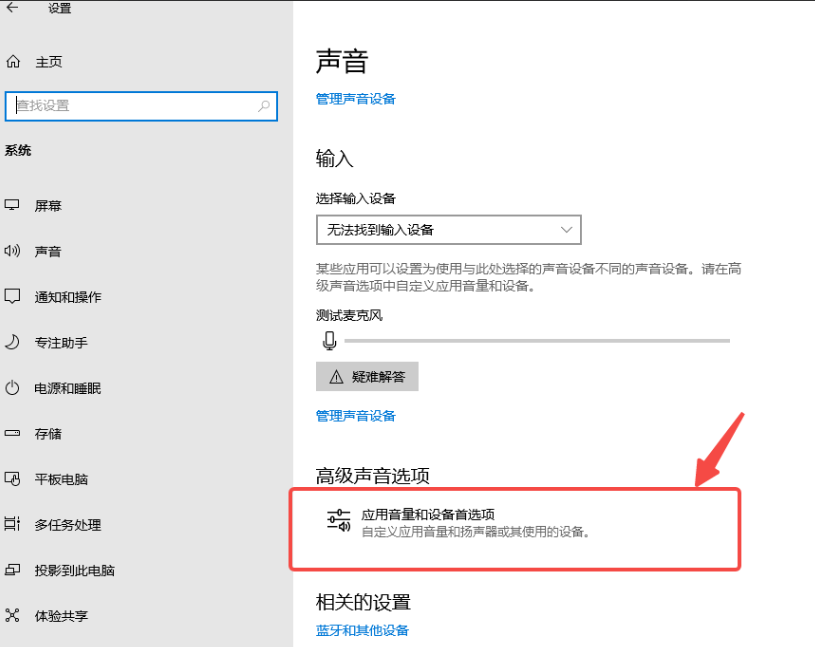Click the 主页 home icon
Image resolution: width=815 pixels, height=647 pixels.
14,61
